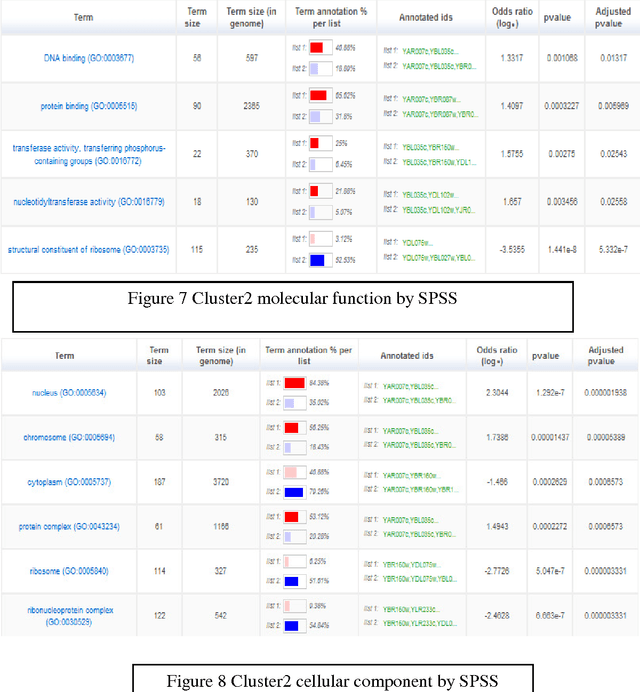Image resolution: width=640 pixels, height=692 pixels.
Task: Click the nucleus (GO:0005634) term link
Action: [x=68, y=392]
